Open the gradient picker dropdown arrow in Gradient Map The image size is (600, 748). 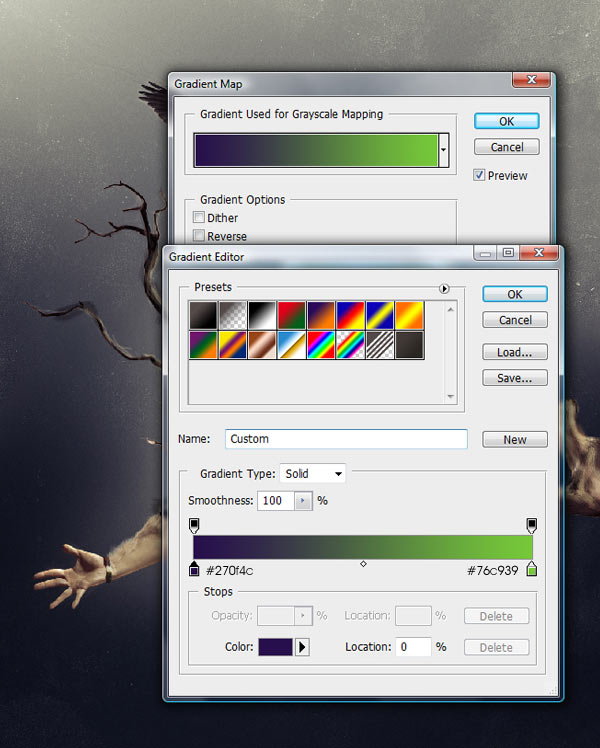[444, 150]
